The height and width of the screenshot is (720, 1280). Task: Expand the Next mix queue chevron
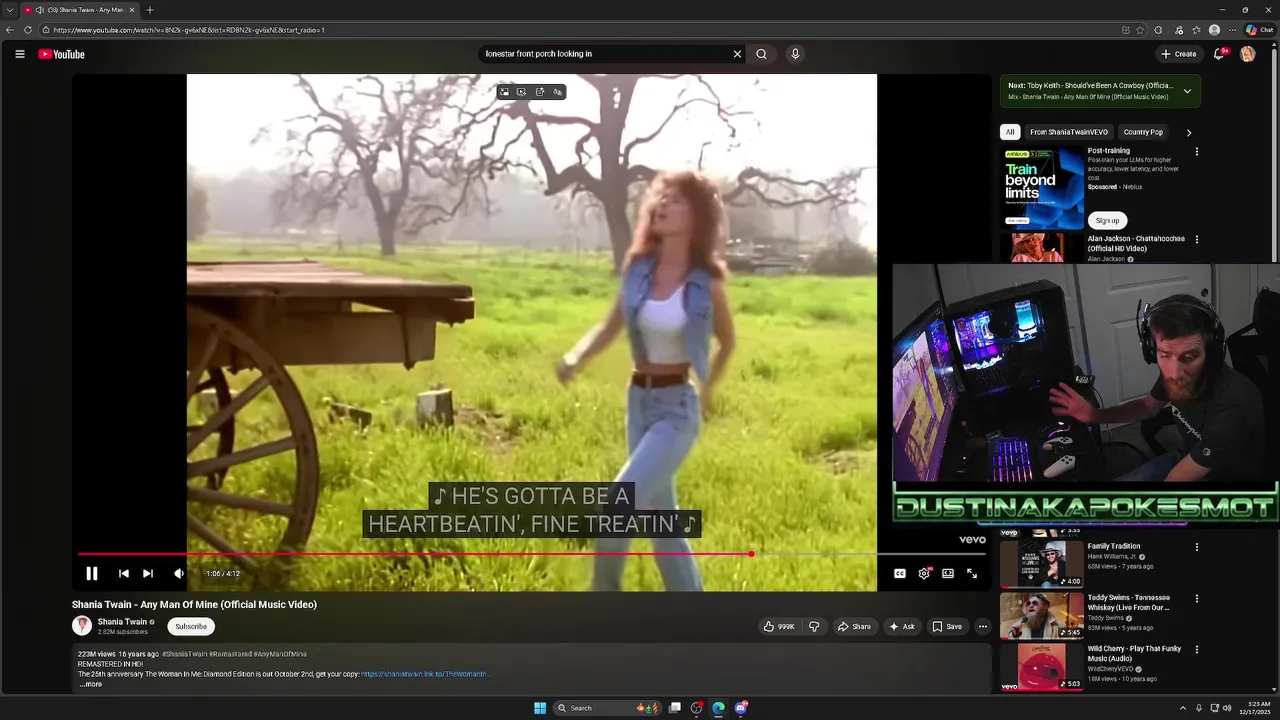coord(1187,91)
